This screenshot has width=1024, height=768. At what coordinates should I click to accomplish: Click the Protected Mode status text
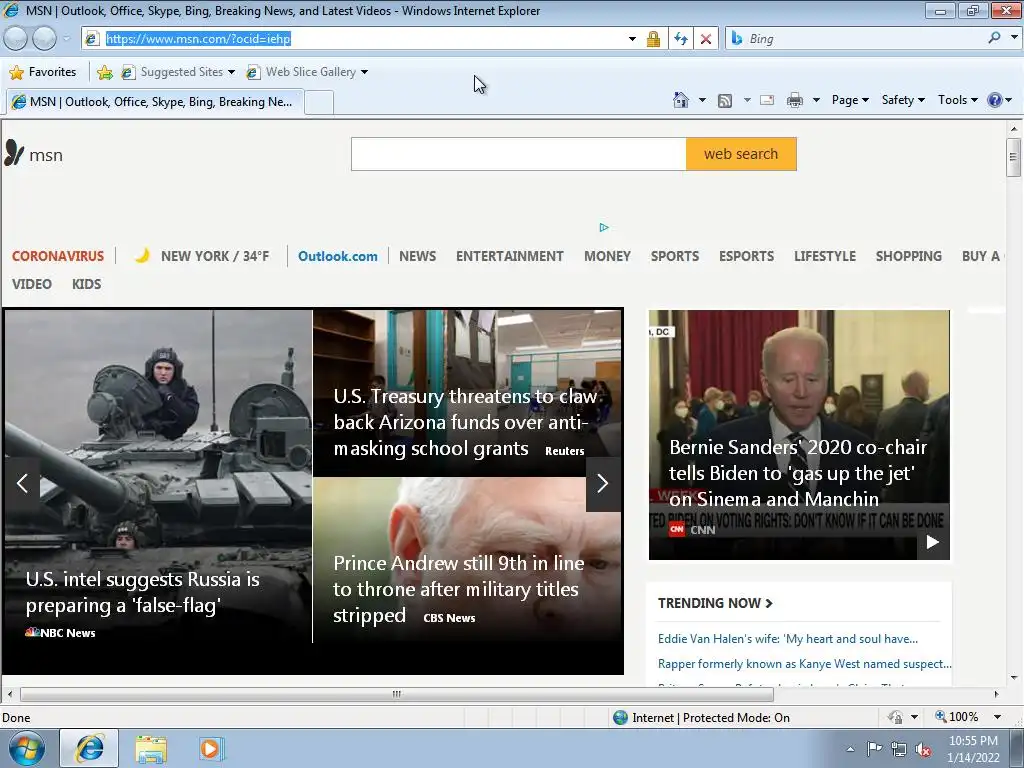click(x=711, y=718)
